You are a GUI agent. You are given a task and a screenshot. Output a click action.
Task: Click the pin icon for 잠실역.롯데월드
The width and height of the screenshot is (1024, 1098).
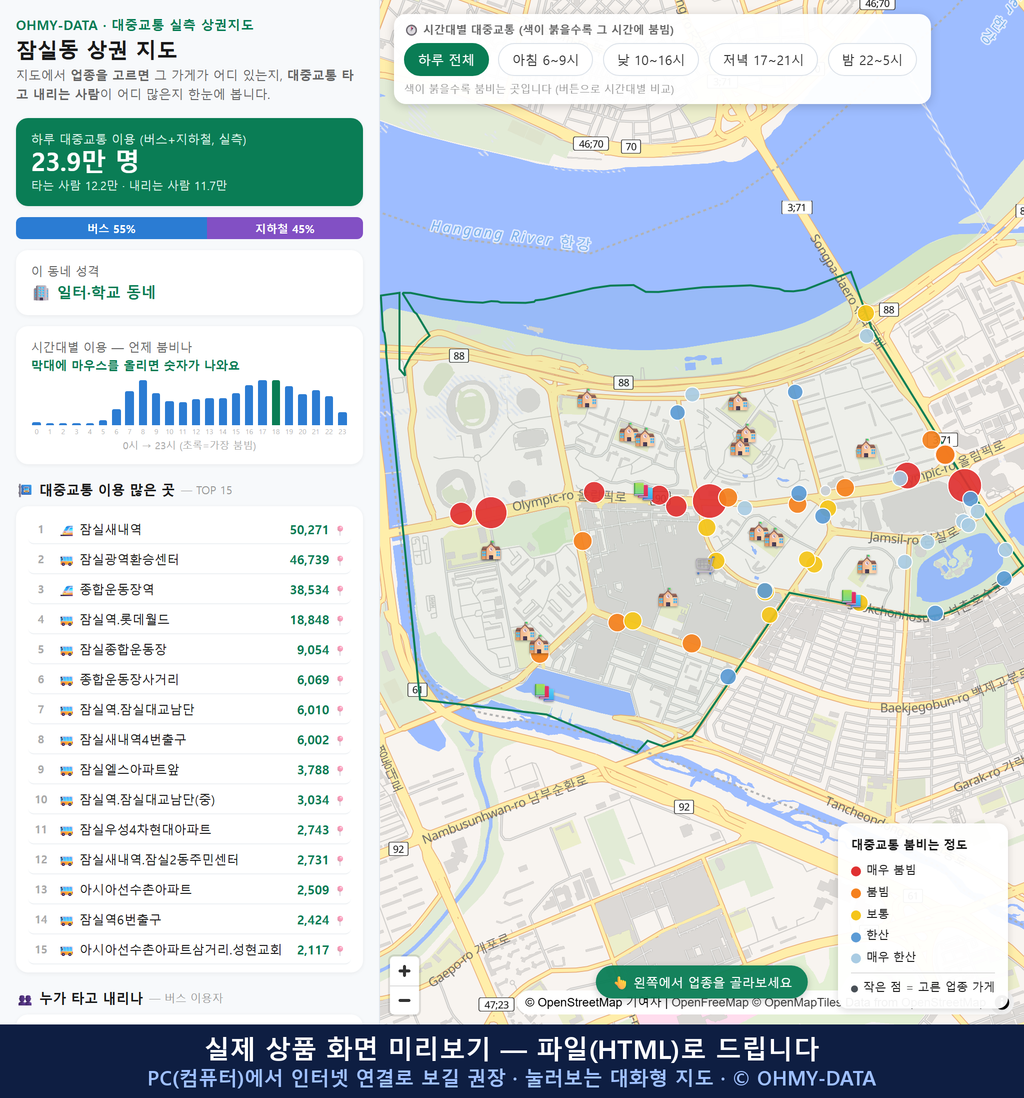click(340, 620)
